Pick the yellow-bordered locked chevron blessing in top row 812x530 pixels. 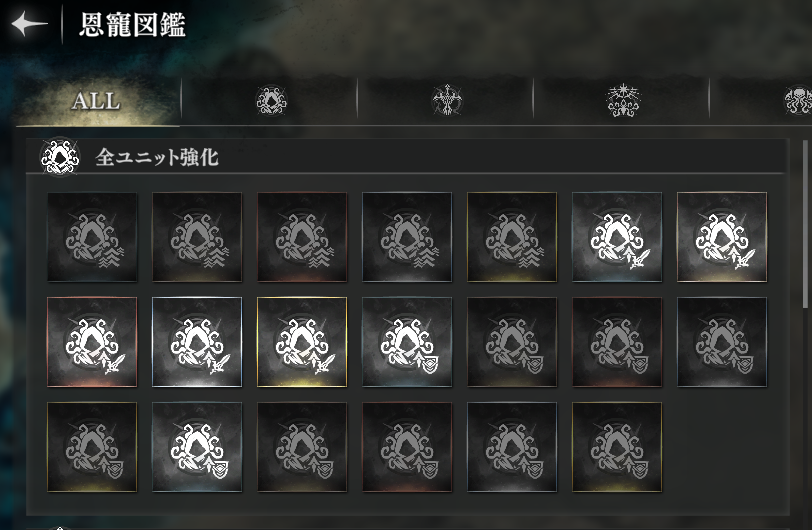pyautogui.click(x=512, y=237)
